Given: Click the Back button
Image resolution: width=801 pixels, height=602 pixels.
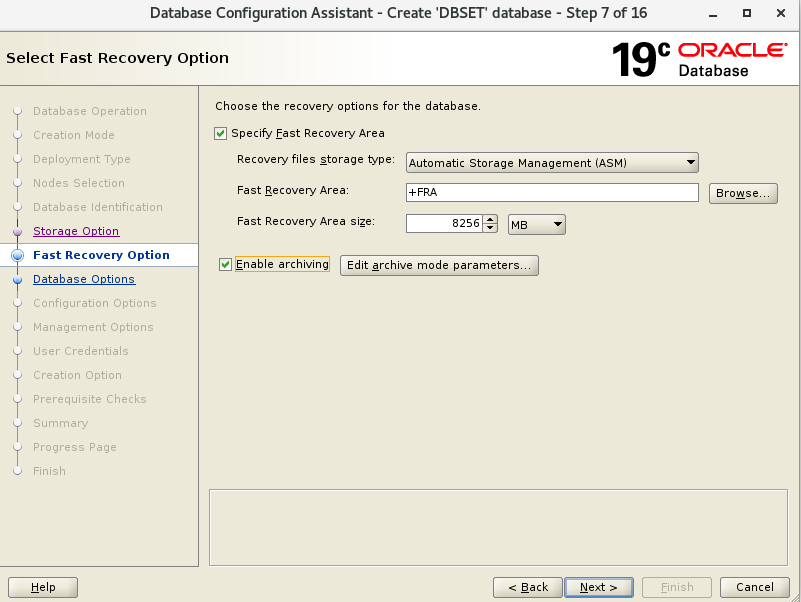Looking at the screenshot, I should click(528, 587).
